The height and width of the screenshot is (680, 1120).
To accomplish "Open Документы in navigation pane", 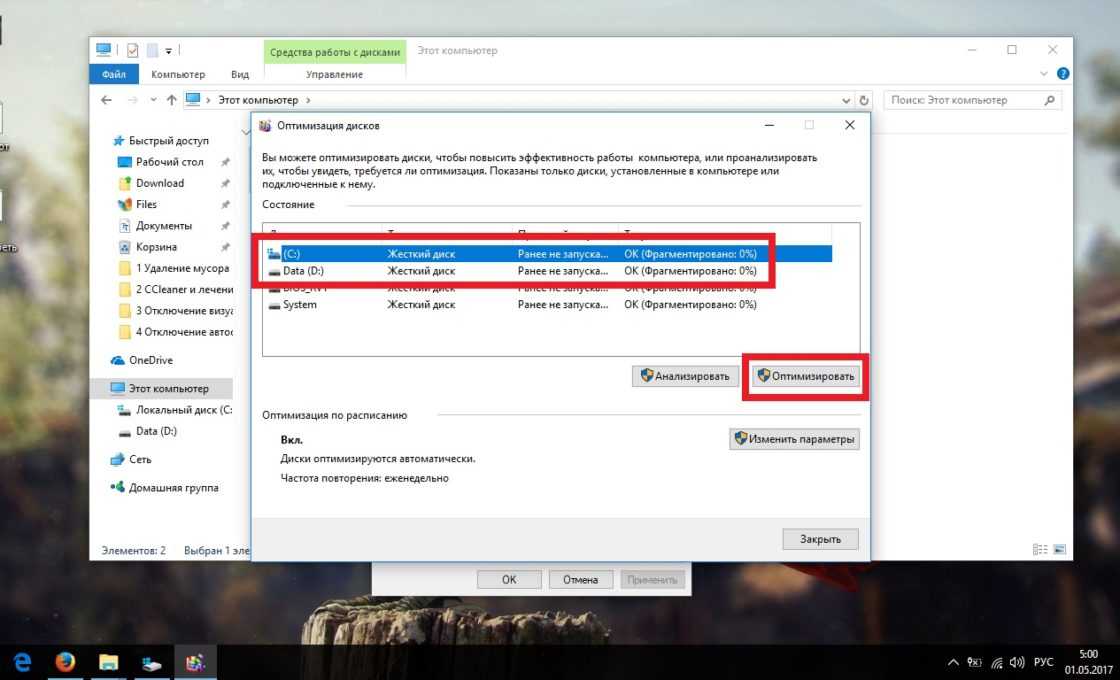I will pyautogui.click(x=164, y=226).
